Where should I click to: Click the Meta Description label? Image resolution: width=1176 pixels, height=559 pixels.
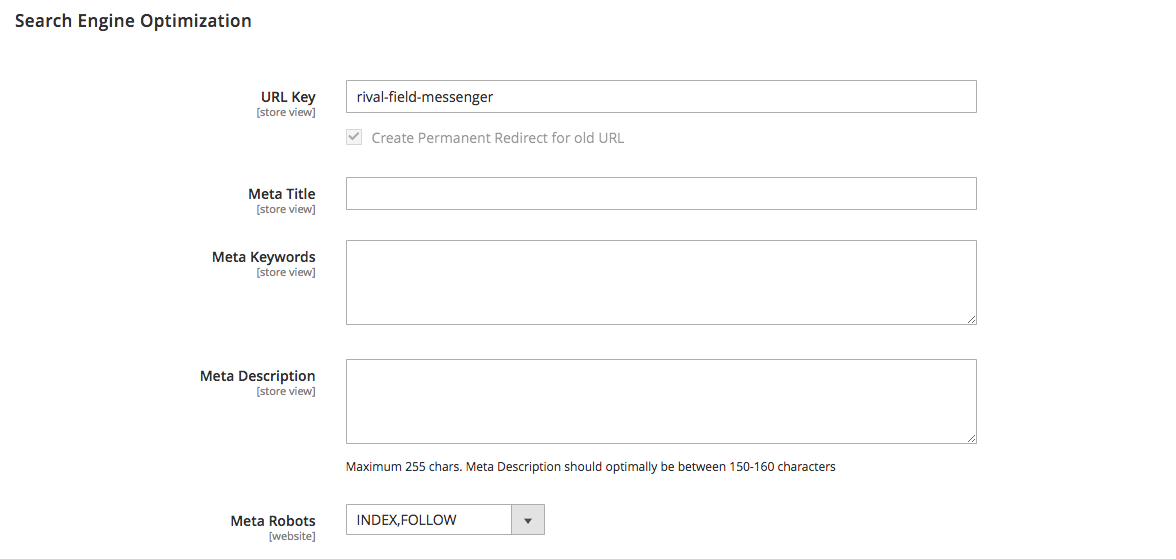pos(258,376)
